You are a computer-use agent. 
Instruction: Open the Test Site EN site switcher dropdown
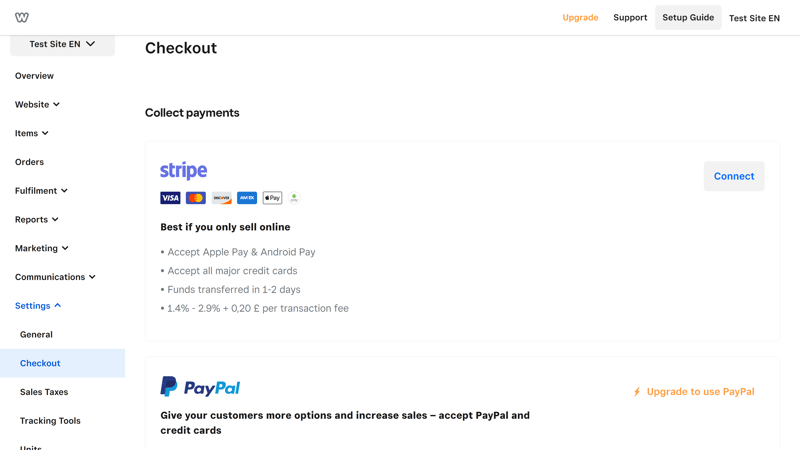(x=62, y=44)
